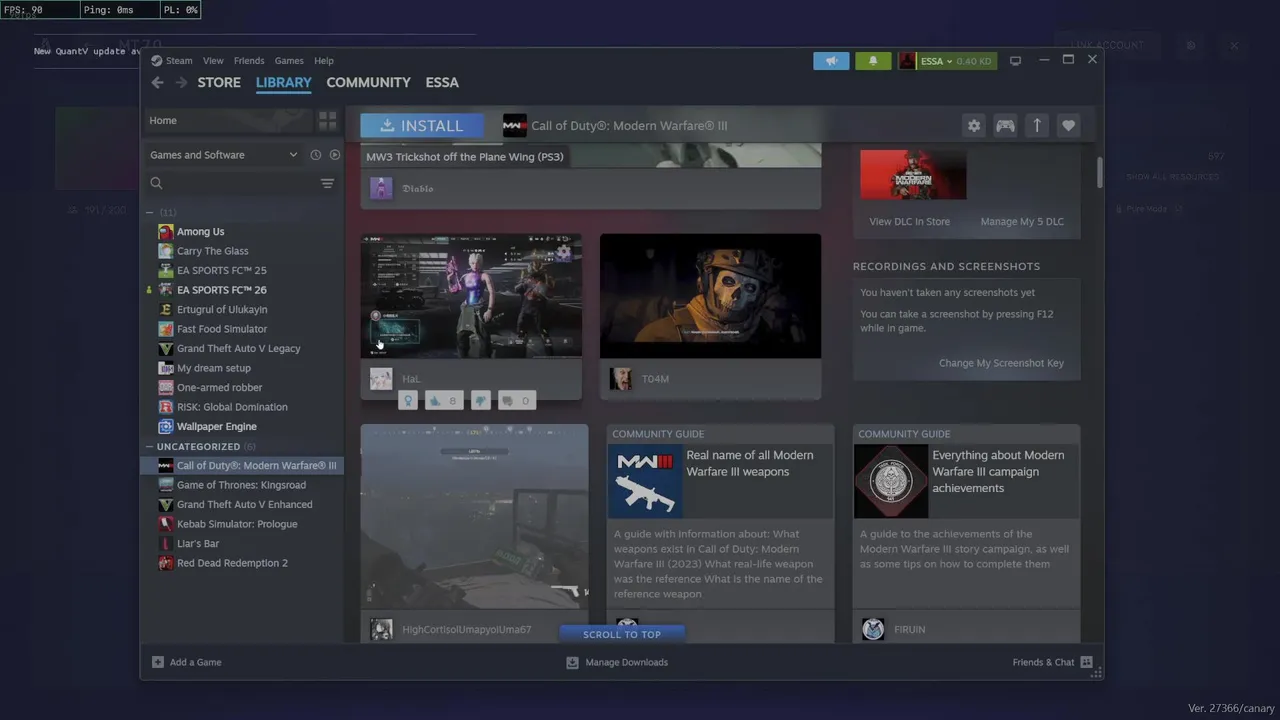
Task: Open the Friends menu
Action: tap(249, 61)
